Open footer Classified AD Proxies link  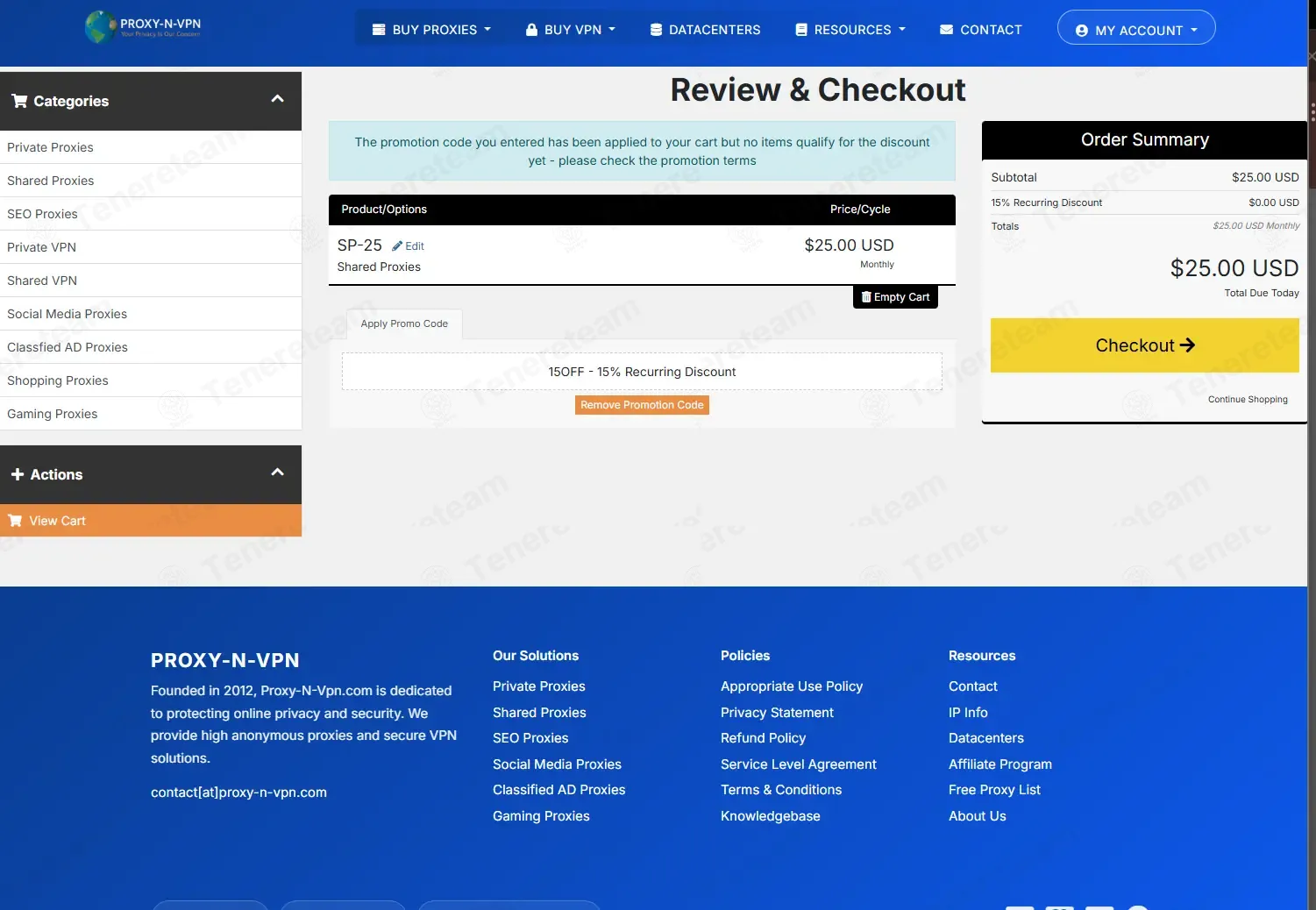[x=558, y=790]
